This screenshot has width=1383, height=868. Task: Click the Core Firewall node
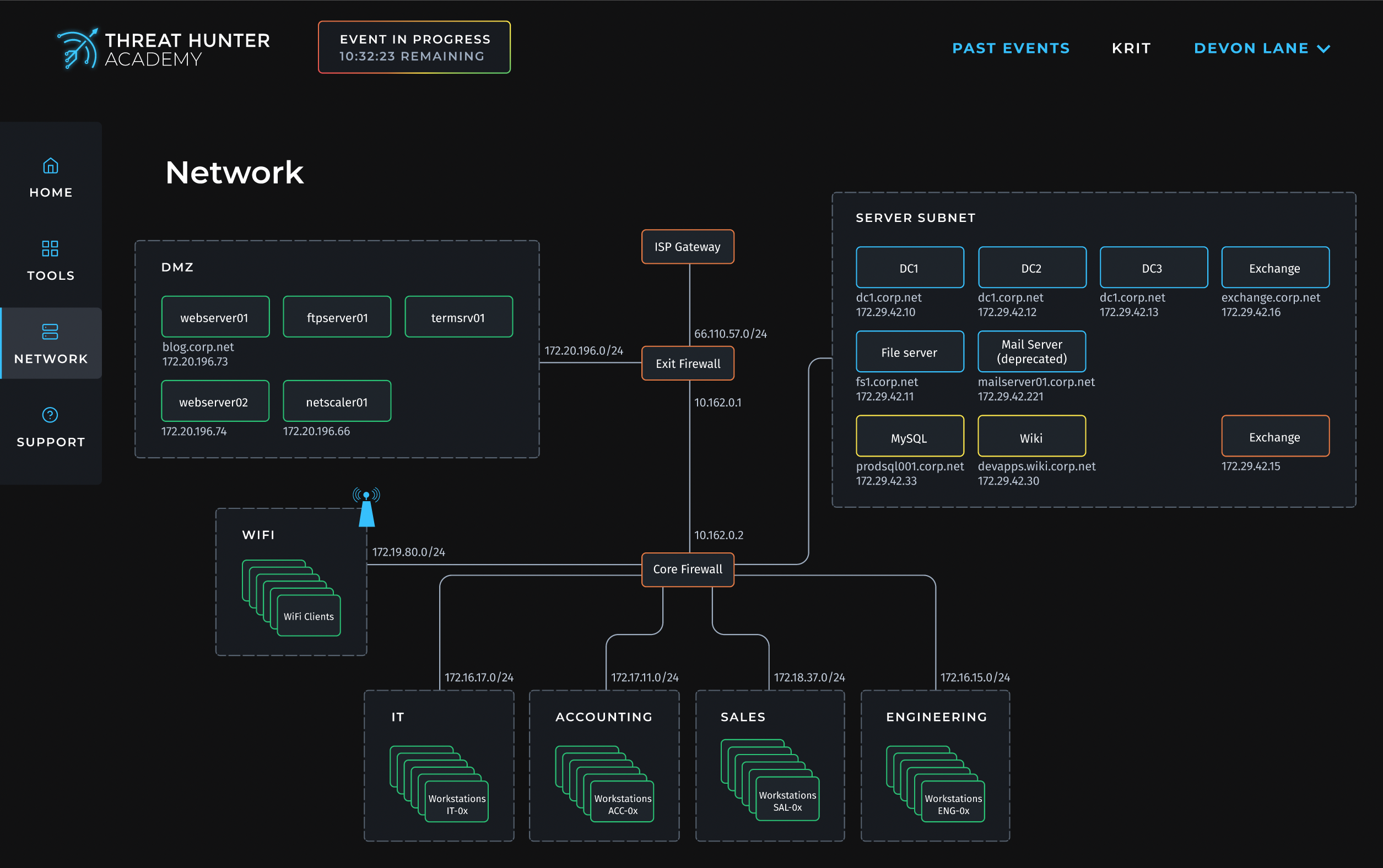[688, 569]
